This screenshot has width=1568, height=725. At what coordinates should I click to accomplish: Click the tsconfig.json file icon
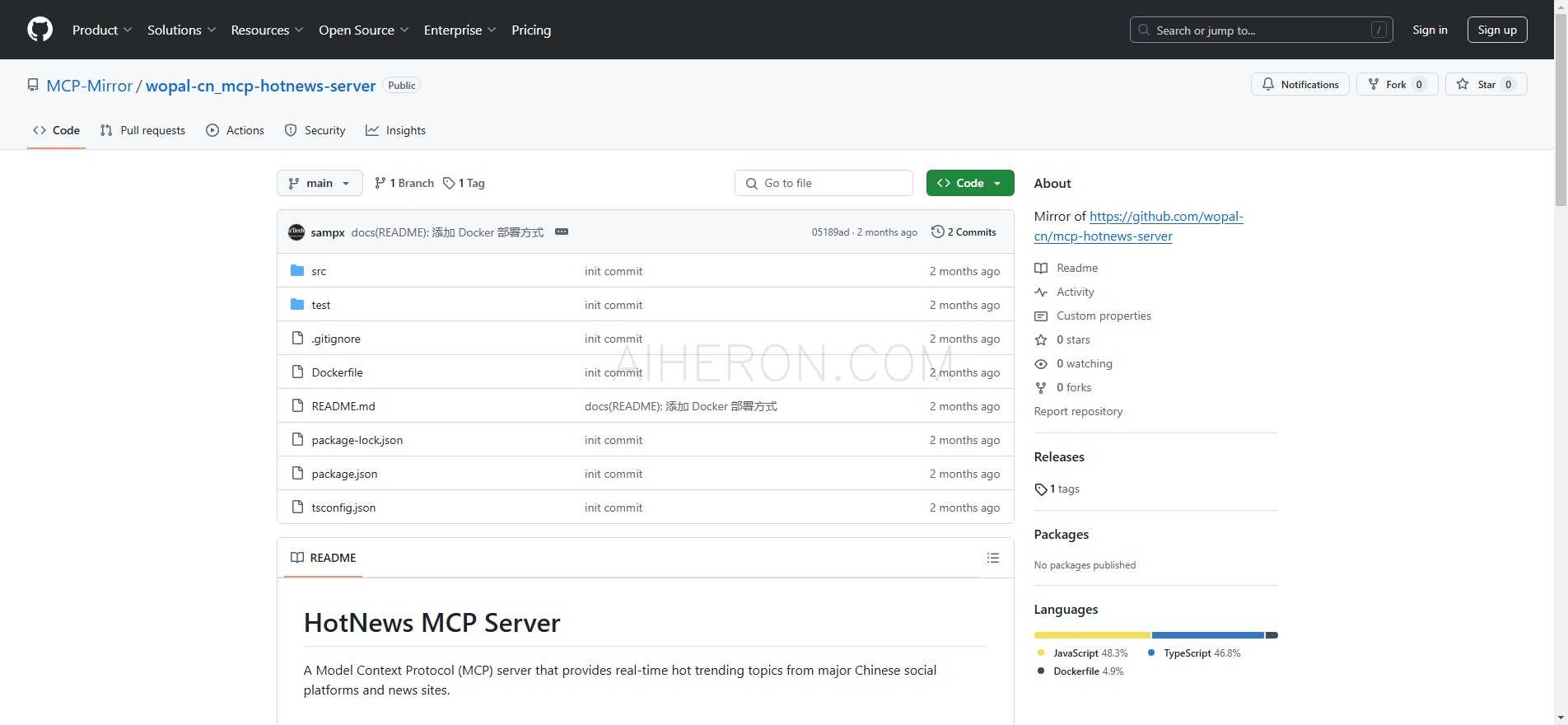[x=297, y=507]
